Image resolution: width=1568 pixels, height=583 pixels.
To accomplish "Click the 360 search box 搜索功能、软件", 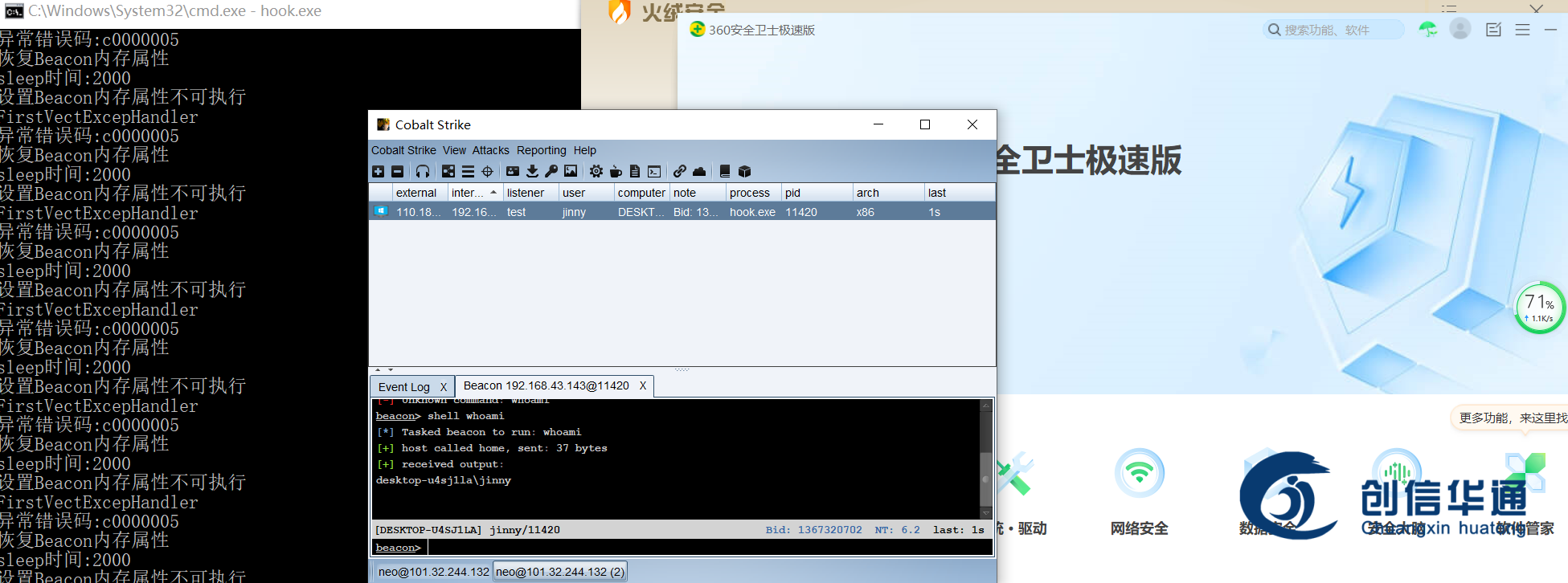I will 1334,30.
